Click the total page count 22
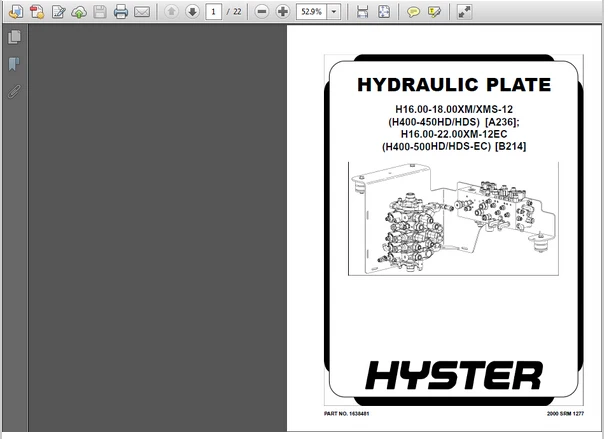This screenshot has height=439, width=609. click(237, 12)
